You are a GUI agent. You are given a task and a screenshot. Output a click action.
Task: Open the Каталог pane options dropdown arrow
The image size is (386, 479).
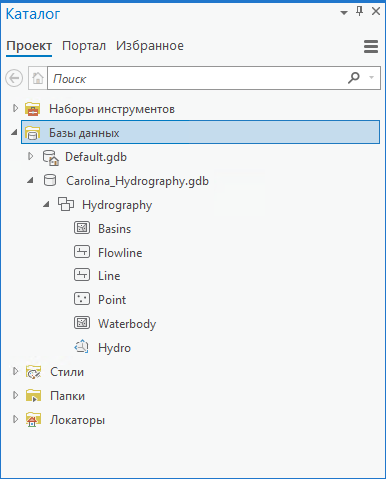pyautogui.click(x=344, y=13)
